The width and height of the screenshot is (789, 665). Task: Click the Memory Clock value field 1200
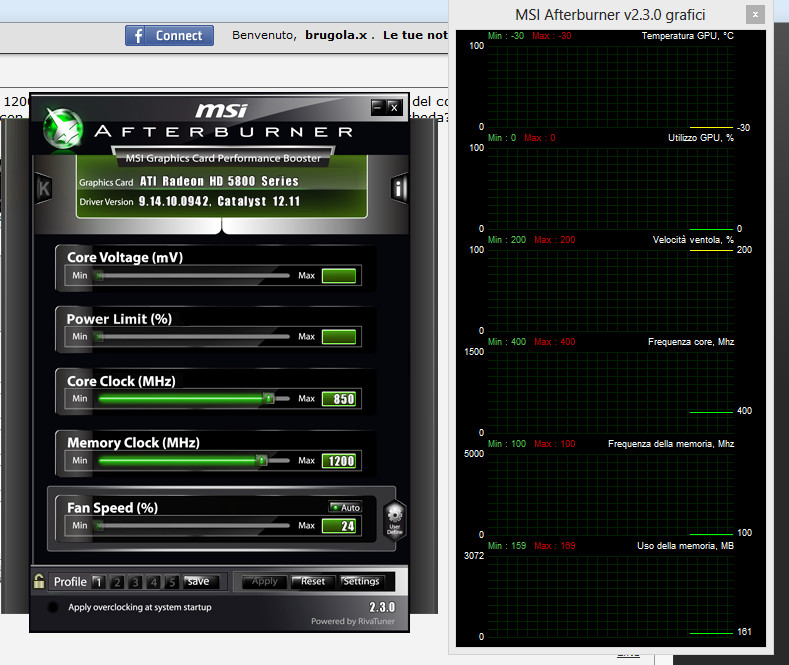click(339, 461)
